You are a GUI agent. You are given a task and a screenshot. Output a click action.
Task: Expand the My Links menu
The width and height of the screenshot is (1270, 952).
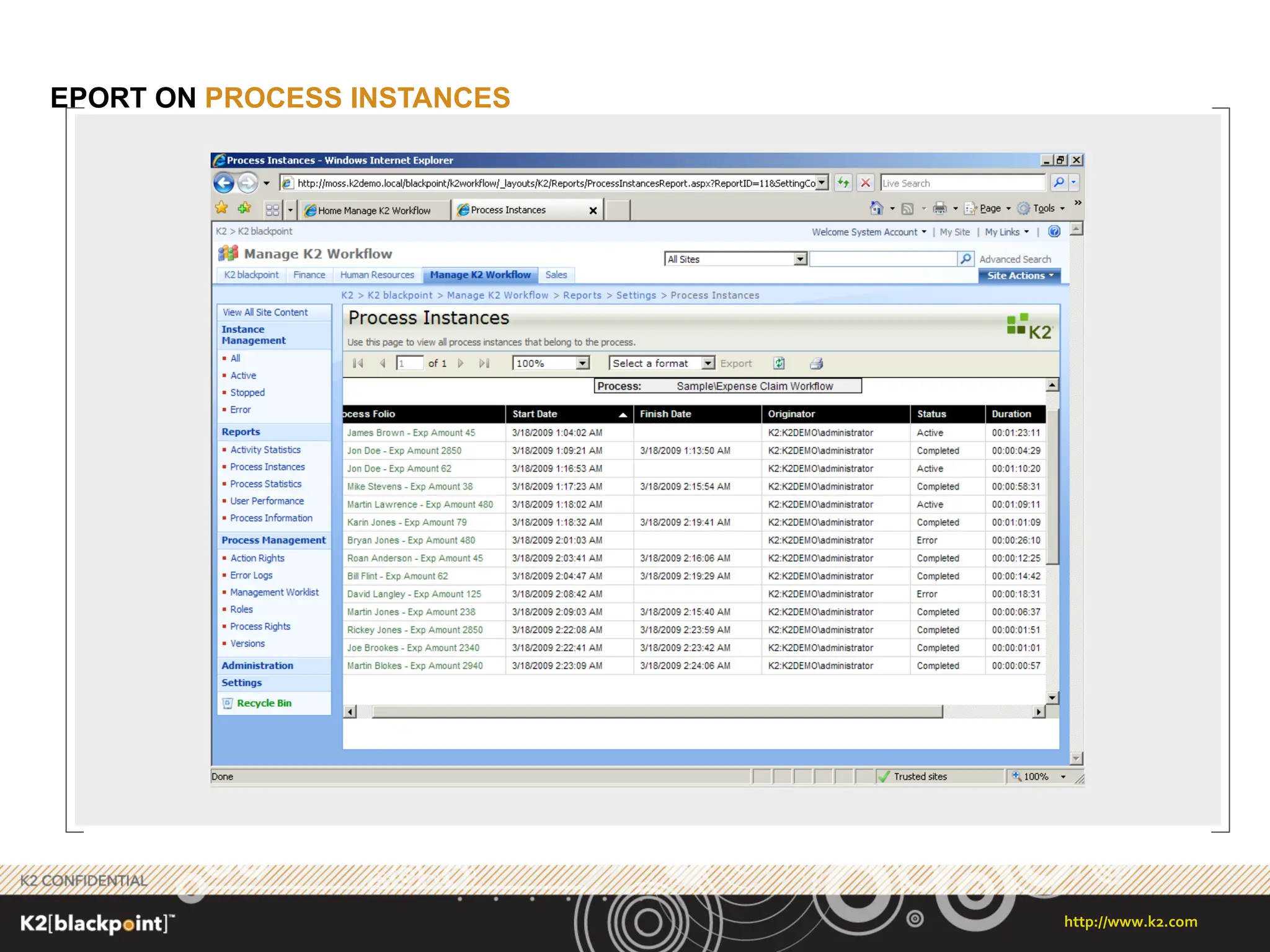[x=1006, y=232]
